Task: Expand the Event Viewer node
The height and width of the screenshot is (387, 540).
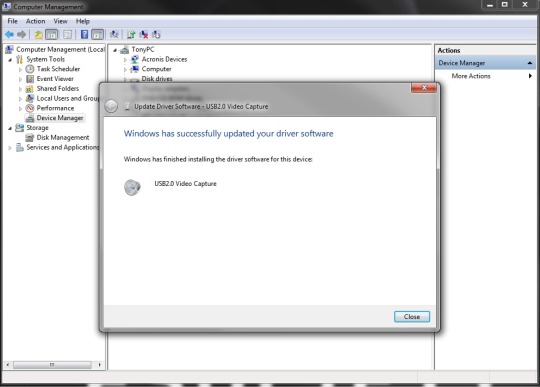Action: coord(20,79)
